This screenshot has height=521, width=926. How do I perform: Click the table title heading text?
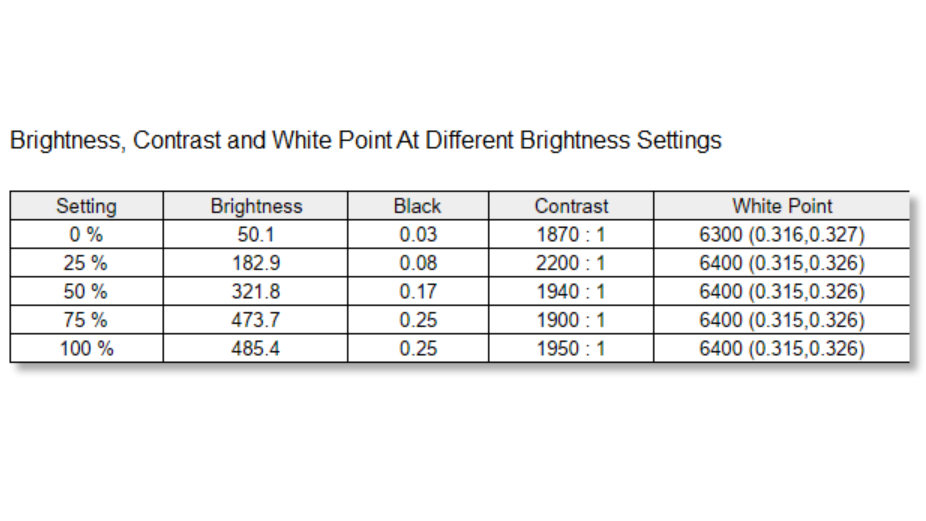[365, 141]
